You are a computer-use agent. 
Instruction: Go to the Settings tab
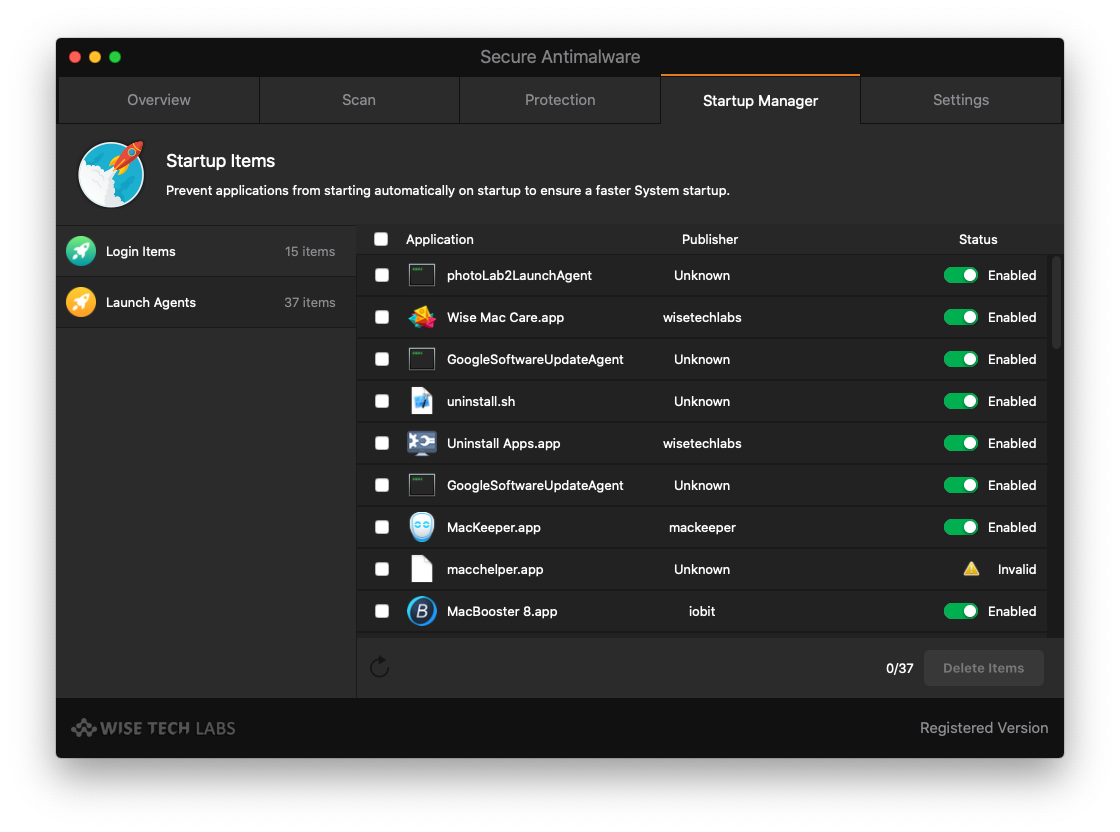pyautogui.click(x=961, y=100)
